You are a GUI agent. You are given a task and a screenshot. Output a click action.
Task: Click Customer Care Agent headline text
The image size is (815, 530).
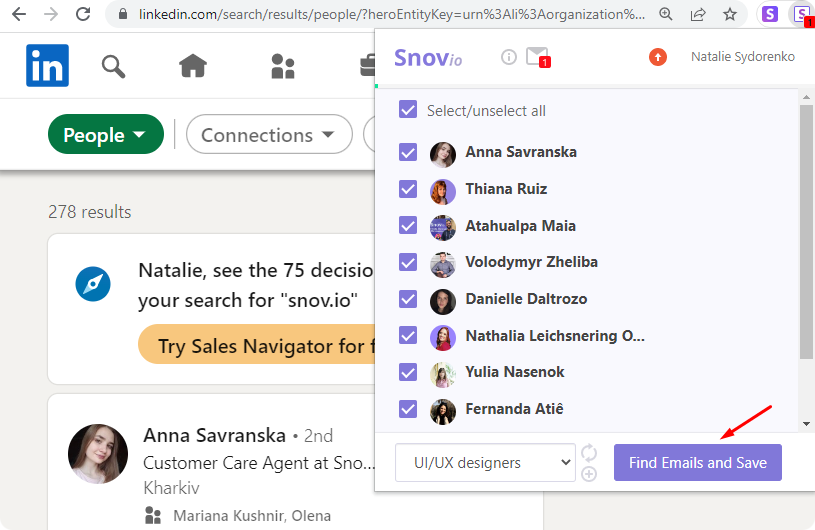point(259,462)
